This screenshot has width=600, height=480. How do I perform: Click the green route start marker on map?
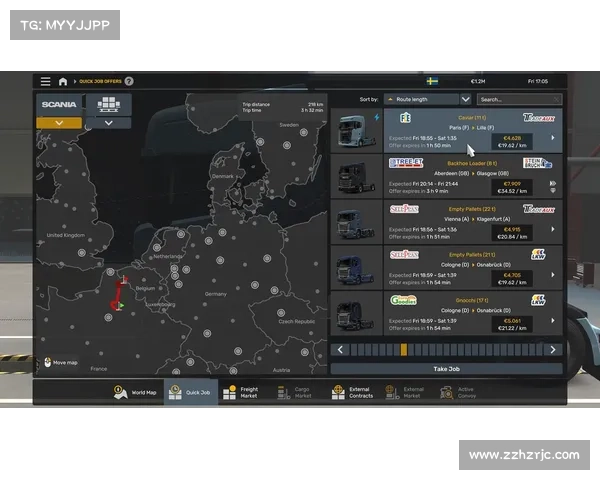(121, 305)
